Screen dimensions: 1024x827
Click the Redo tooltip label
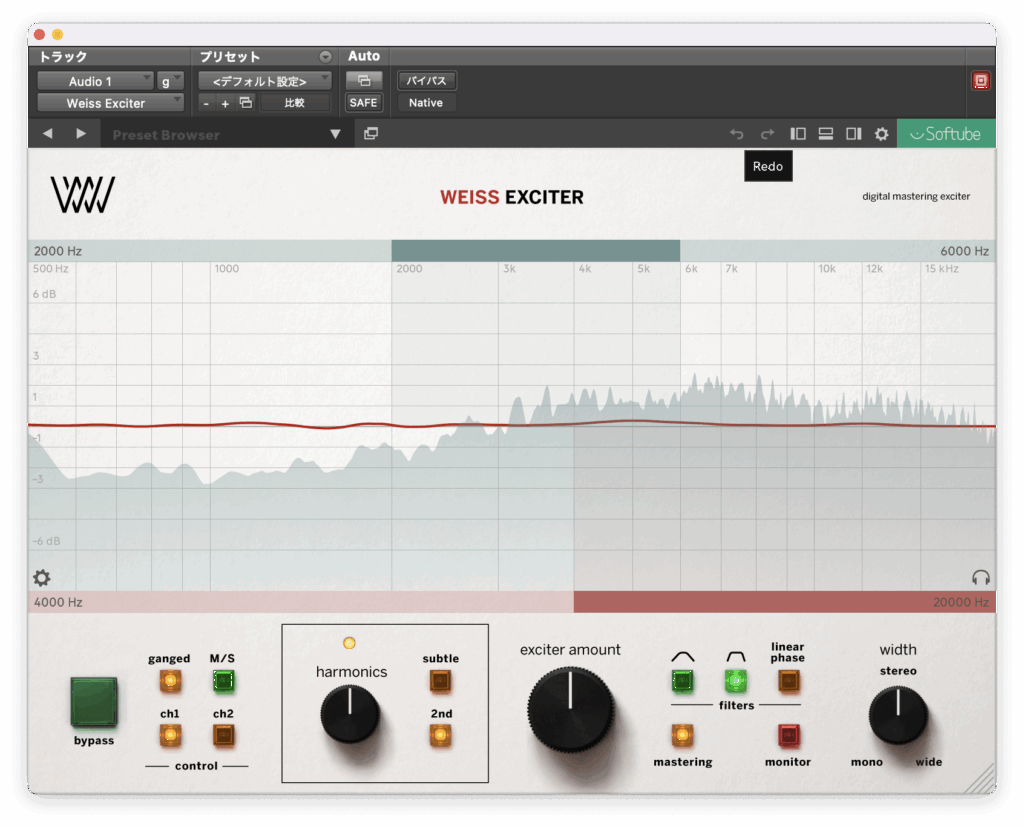point(768,166)
